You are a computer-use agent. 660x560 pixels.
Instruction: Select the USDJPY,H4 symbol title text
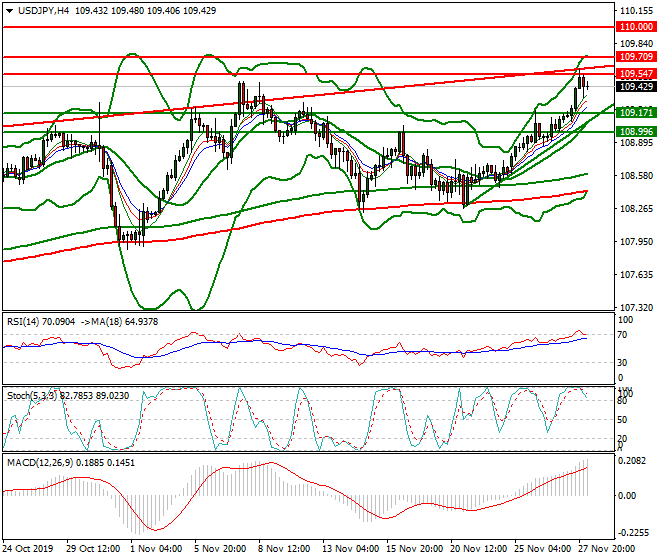(43, 11)
